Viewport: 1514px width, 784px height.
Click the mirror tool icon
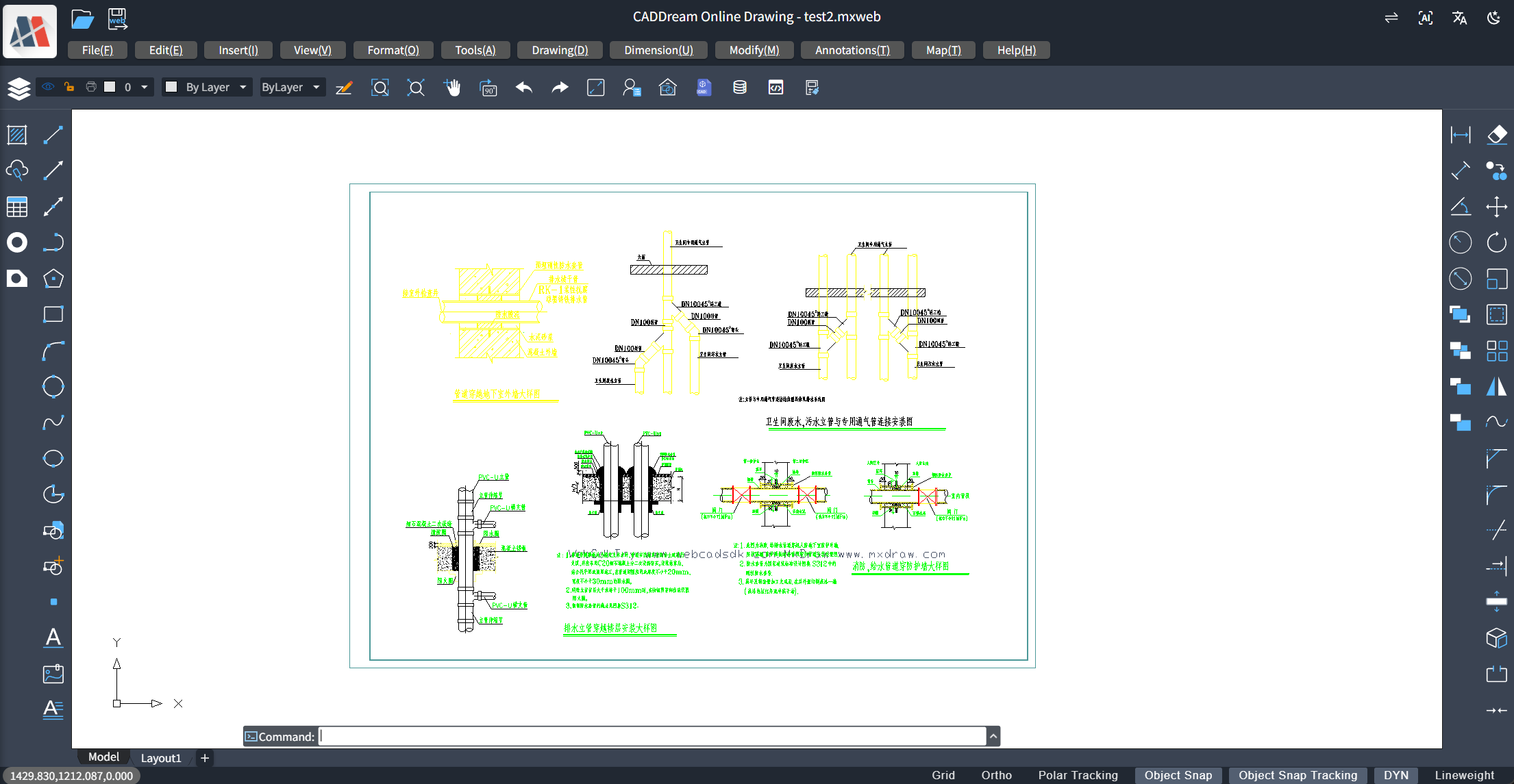[x=1497, y=386]
